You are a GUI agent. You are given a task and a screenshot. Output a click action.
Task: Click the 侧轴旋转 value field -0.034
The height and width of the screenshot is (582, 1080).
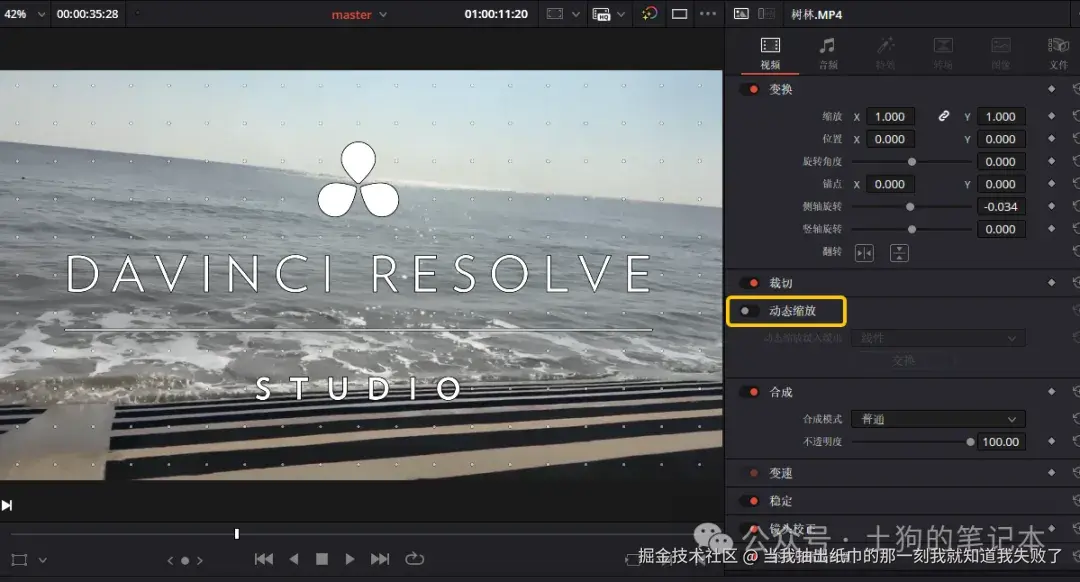pos(1001,207)
